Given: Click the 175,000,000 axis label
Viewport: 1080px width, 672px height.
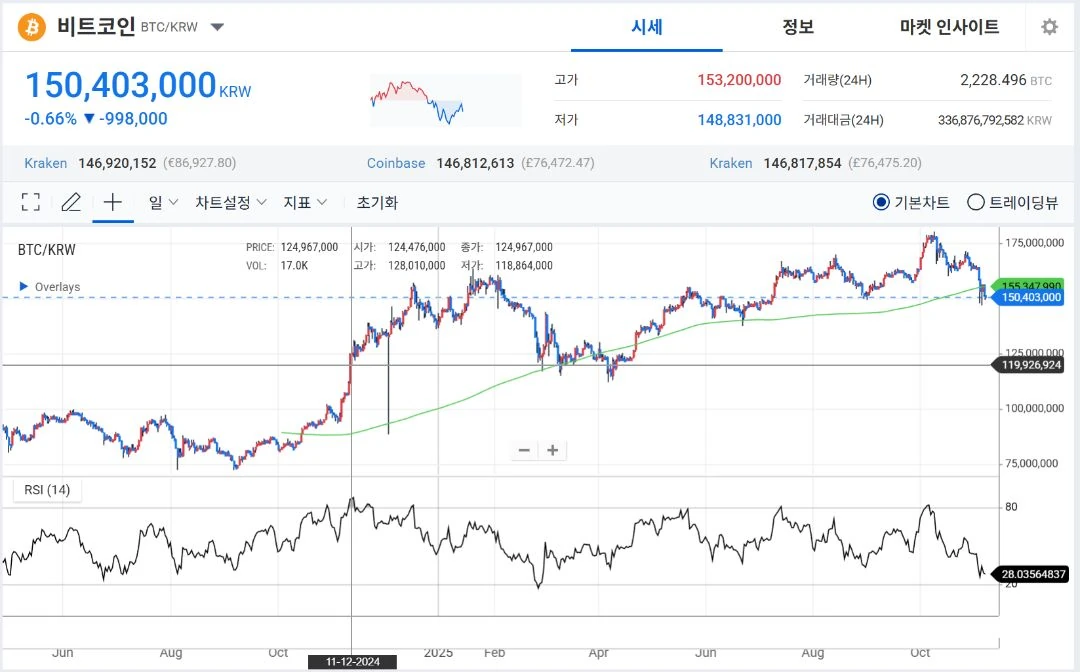Looking at the screenshot, I should pyautogui.click(x=1034, y=242).
